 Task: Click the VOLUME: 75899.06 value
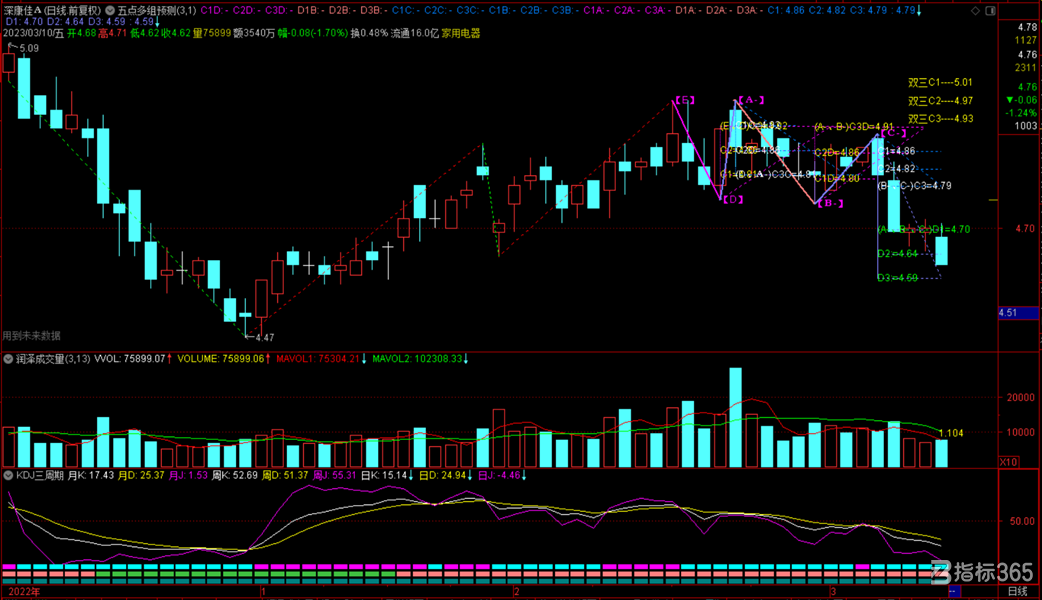[221, 359]
